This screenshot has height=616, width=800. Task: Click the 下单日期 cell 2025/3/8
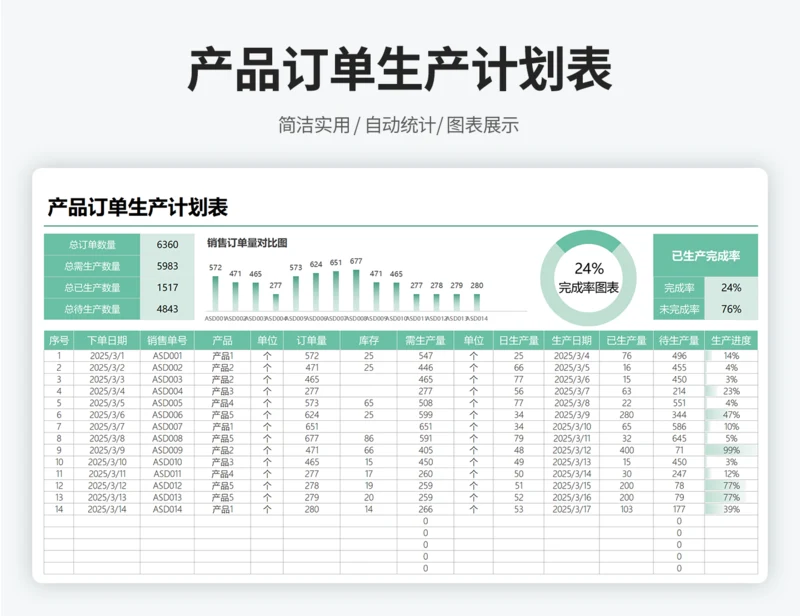click(107, 438)
